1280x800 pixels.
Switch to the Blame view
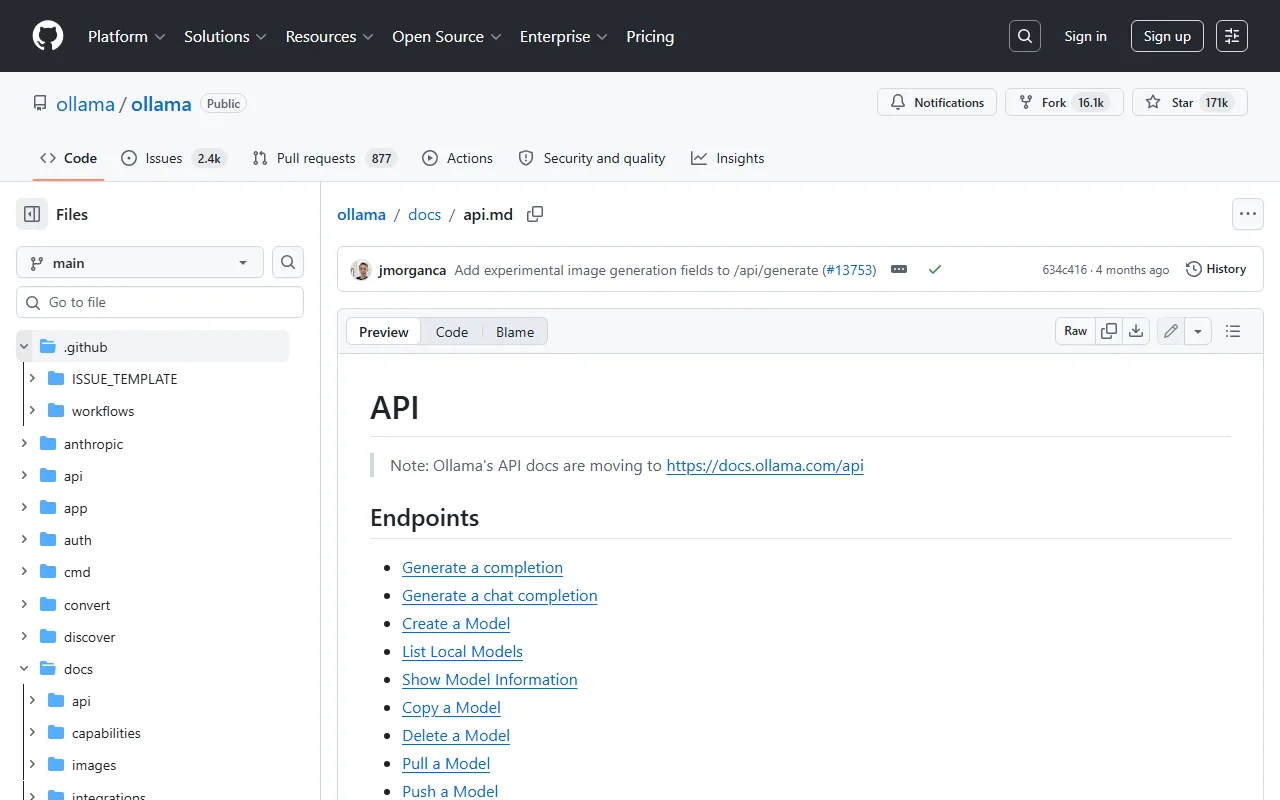(x=515, y=332)
